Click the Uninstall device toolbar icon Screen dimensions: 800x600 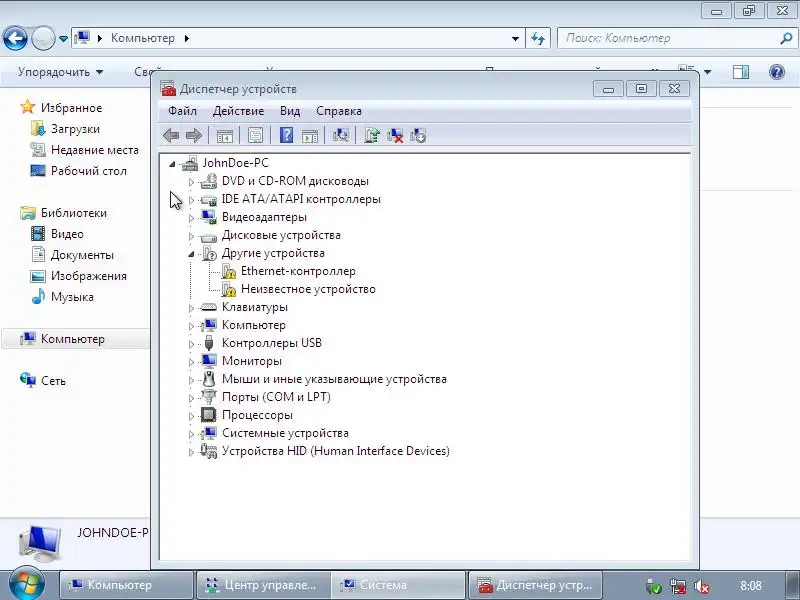395,136
